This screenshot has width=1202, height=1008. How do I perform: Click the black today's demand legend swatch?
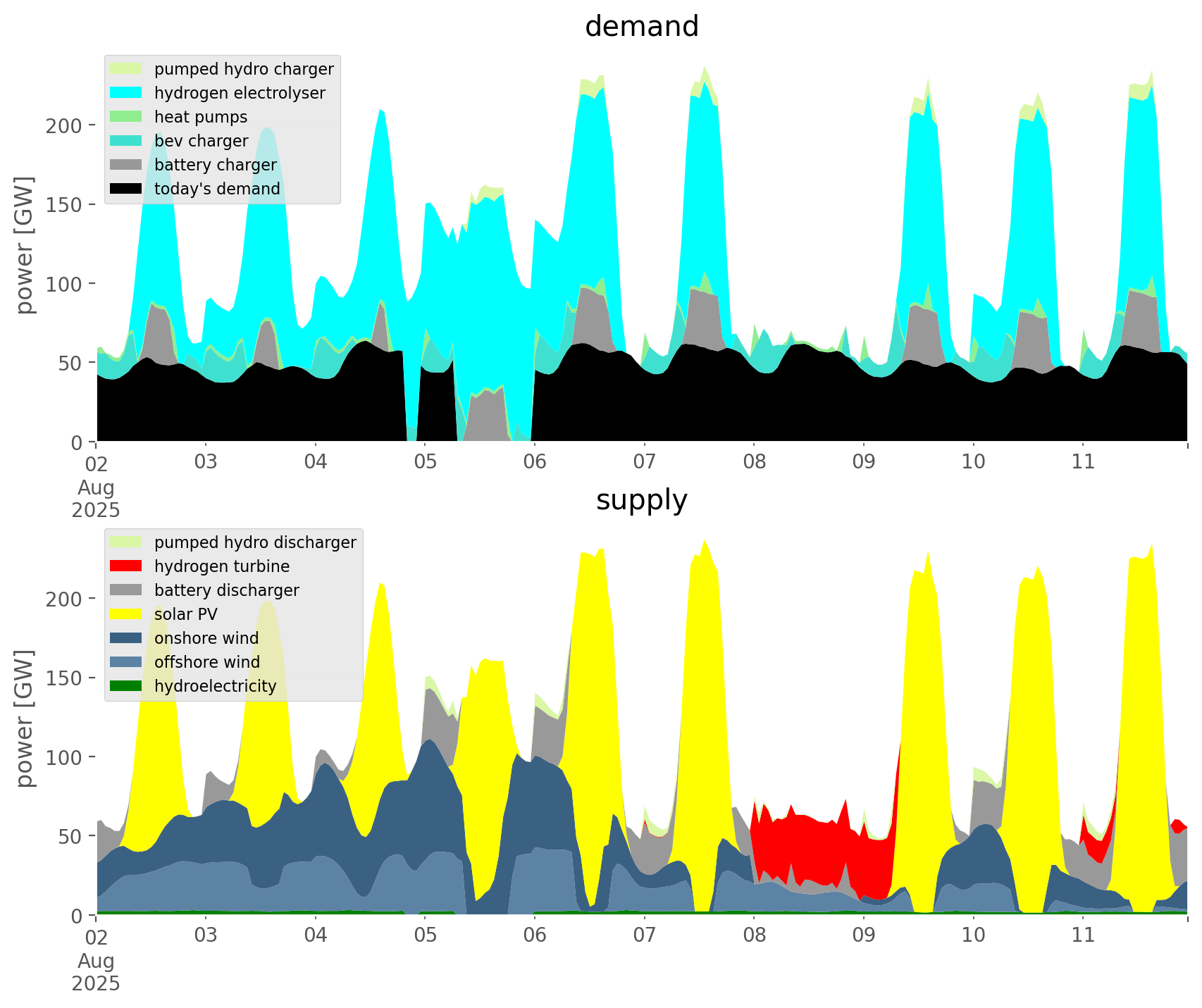[x=126, y=189]
